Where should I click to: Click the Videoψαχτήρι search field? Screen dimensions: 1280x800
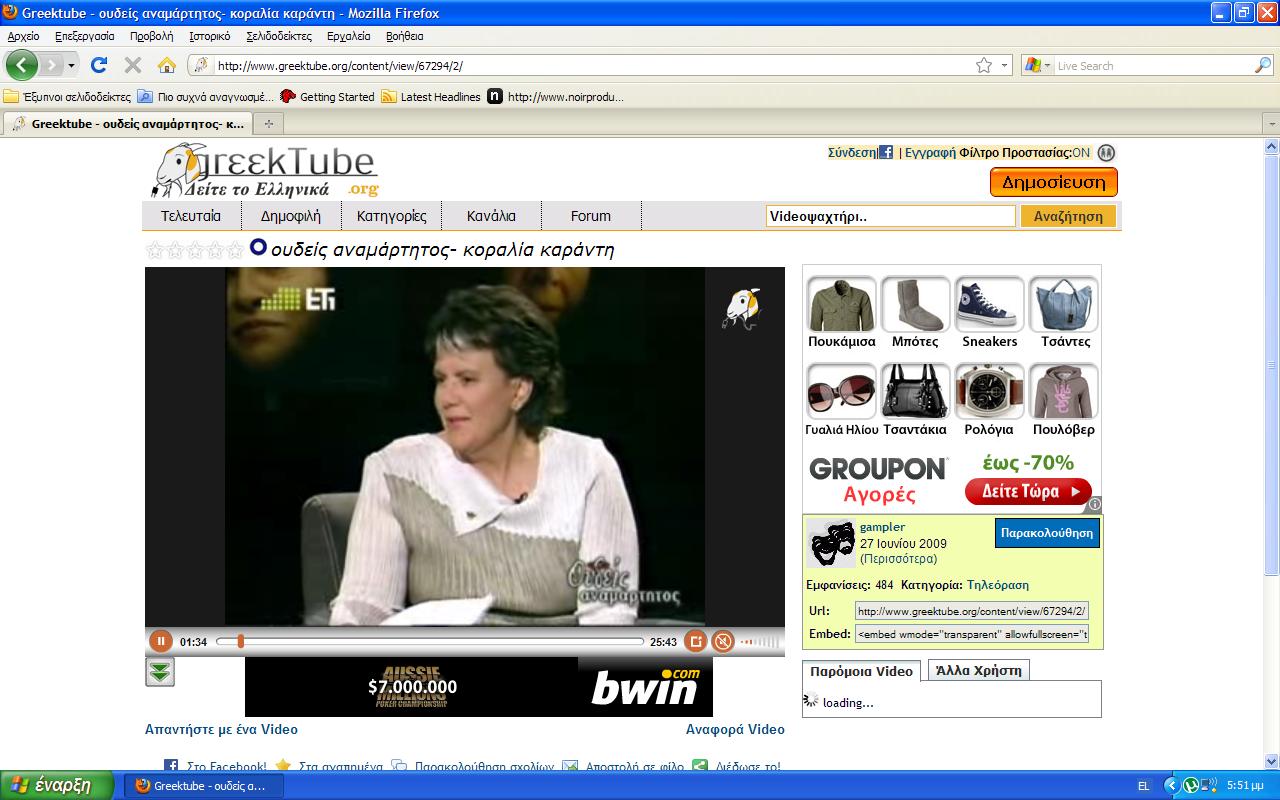pyautogui.click(x=890, y=216)
